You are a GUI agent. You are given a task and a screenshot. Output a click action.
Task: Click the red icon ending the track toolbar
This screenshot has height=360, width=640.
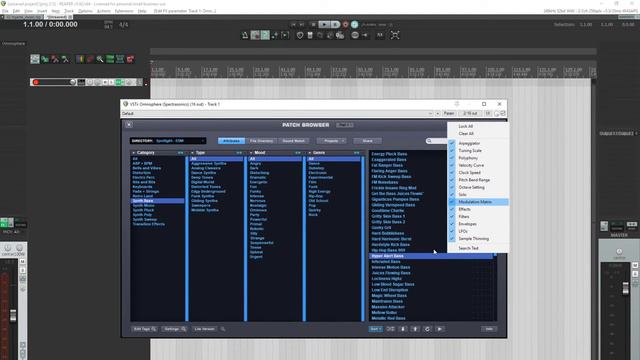130,60
